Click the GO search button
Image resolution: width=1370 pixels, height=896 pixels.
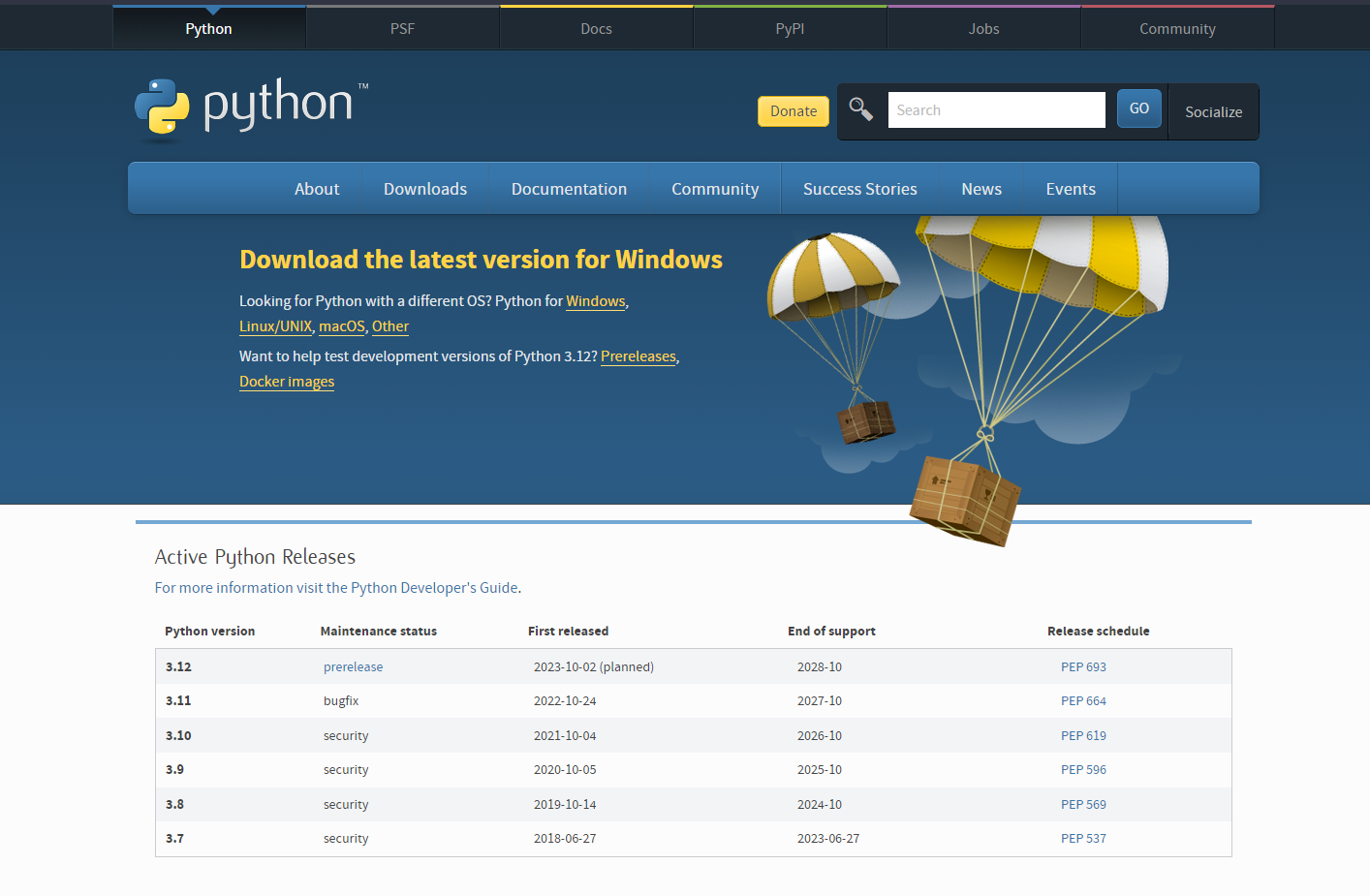point(1139,108)
